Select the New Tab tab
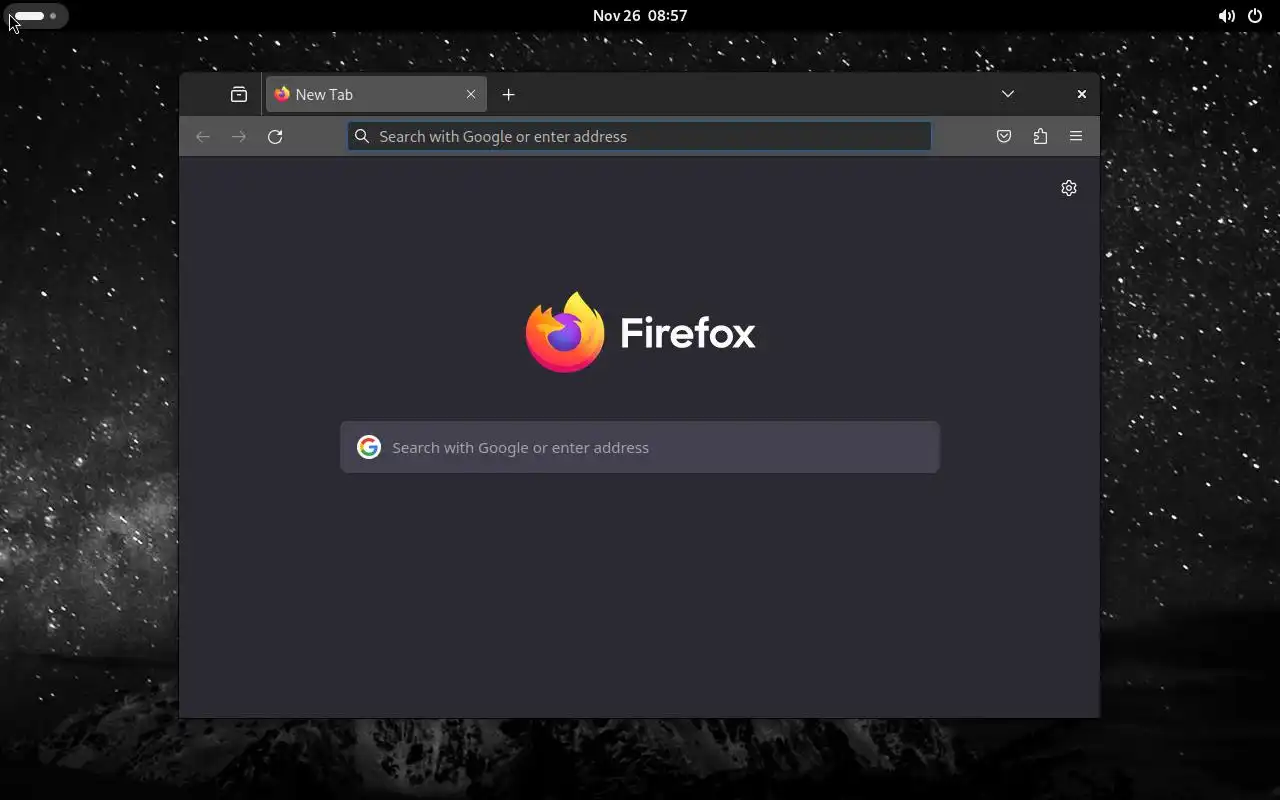Viewport: 1280px width, 800px height. tap(376, 94)
